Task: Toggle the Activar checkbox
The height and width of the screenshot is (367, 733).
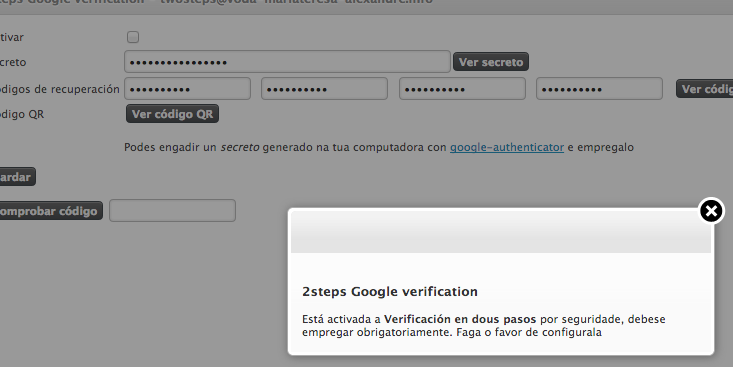Action: (133, 37)
